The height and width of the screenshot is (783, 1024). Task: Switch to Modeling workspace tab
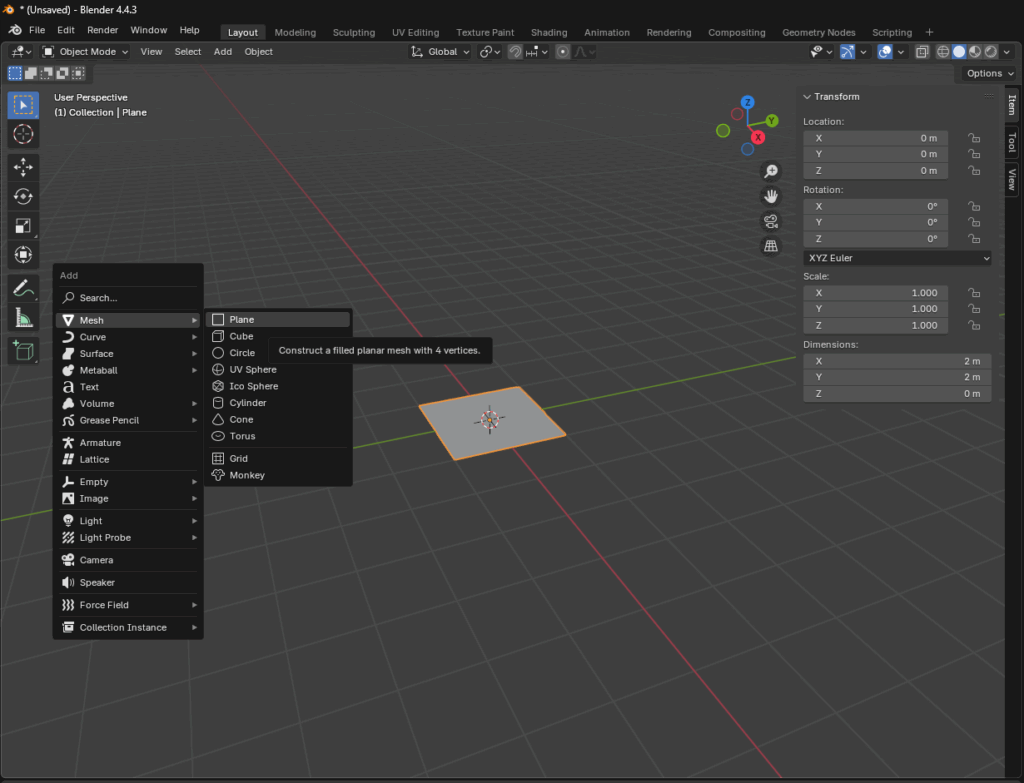pyautogui.click(x=295, y=32)
